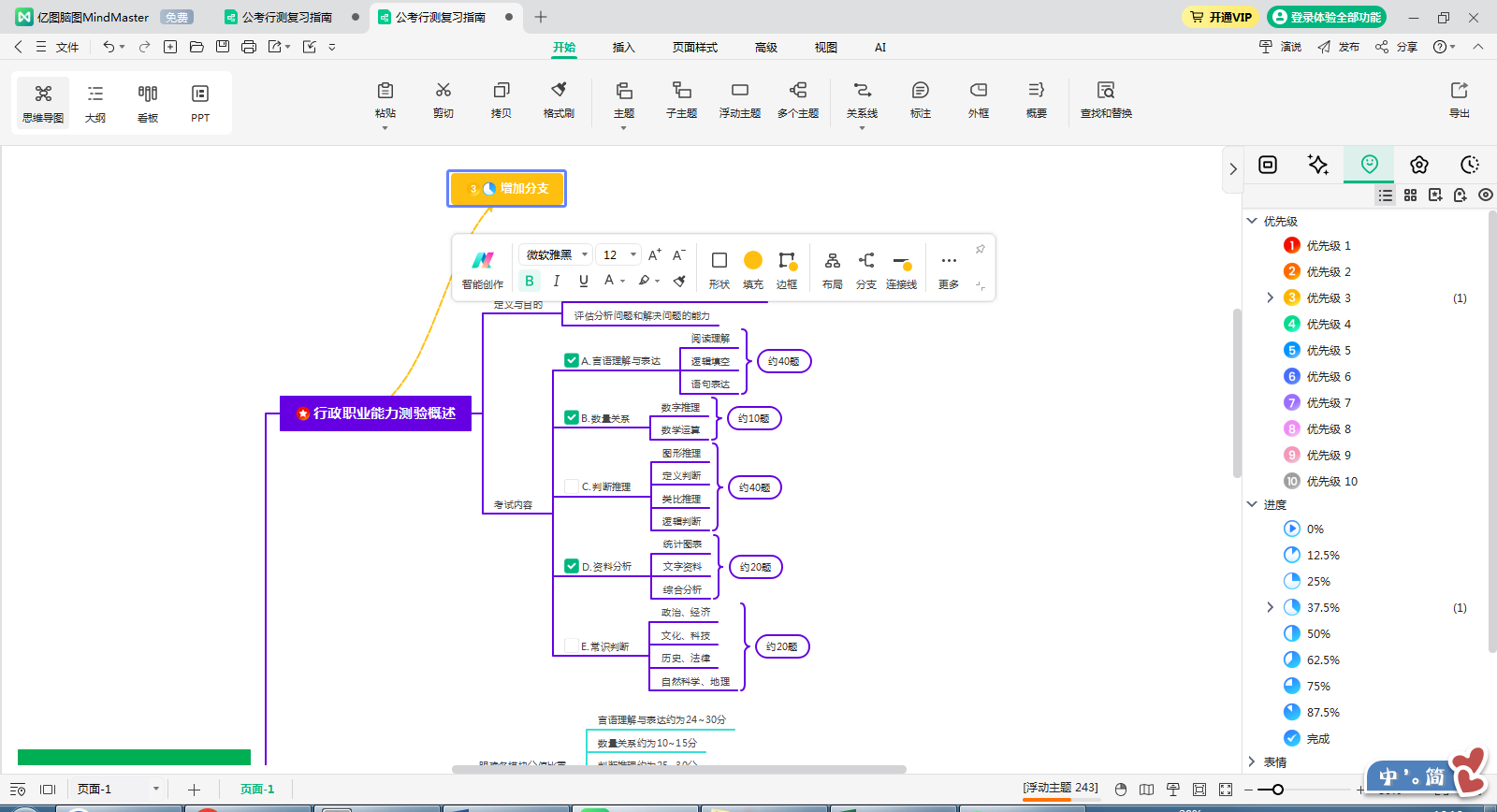The height and width of the screenshot is (812, 1497).
Task: Insert a subtopic with 子主题 icon
Action: [x=681, y=99]
